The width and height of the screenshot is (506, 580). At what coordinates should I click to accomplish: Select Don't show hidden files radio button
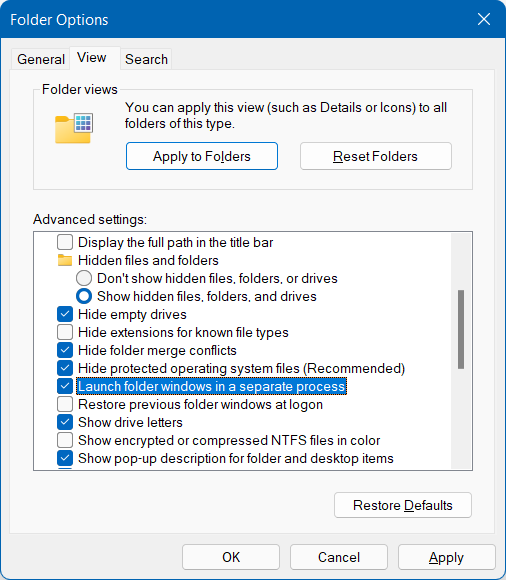pyautogui.click(x=84, y=278)
